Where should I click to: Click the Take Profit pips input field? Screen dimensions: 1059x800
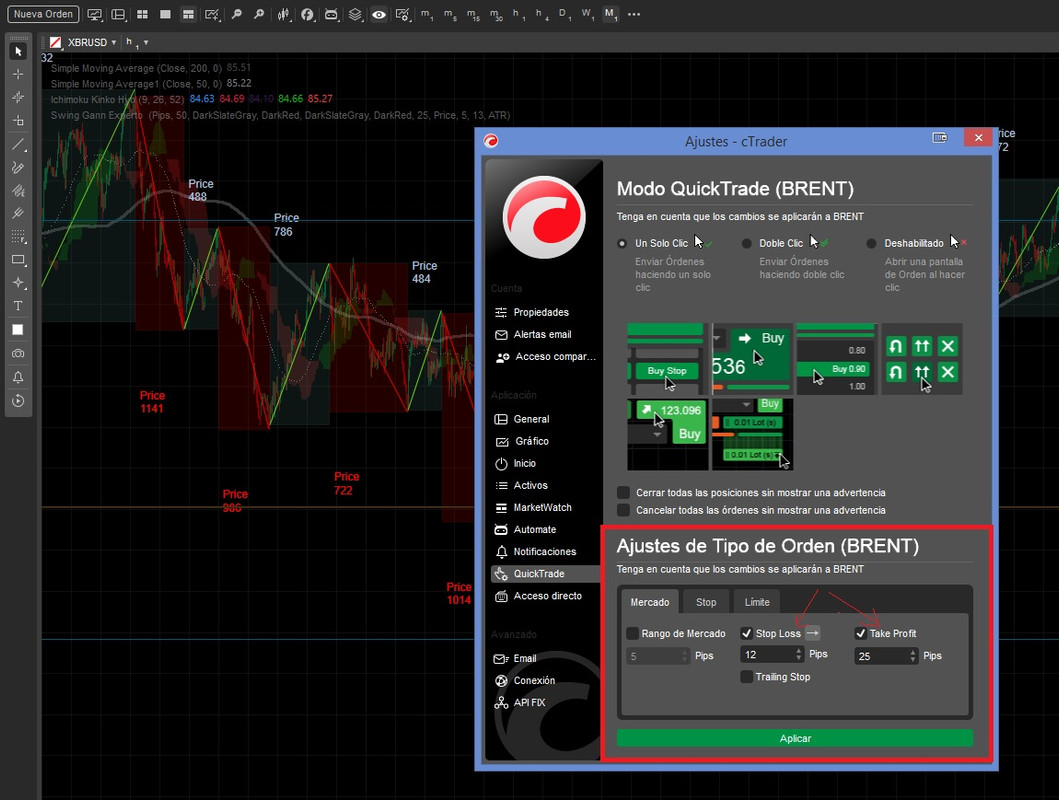[x=886, y=656]
